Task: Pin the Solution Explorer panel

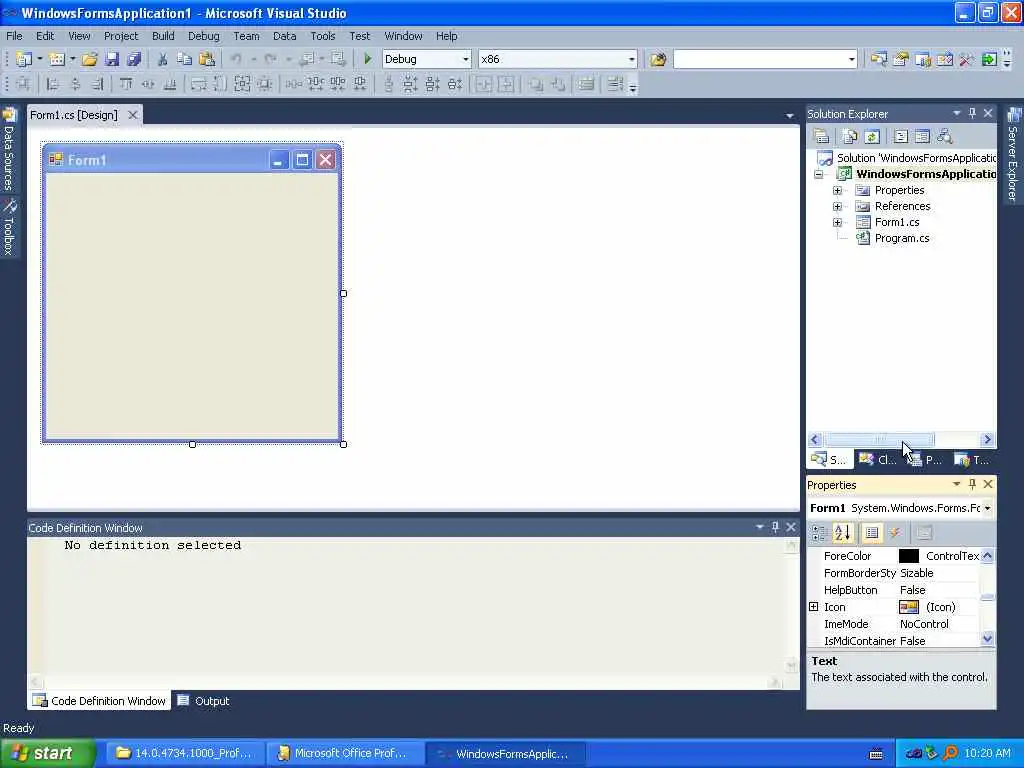Action: pos(972,113)
